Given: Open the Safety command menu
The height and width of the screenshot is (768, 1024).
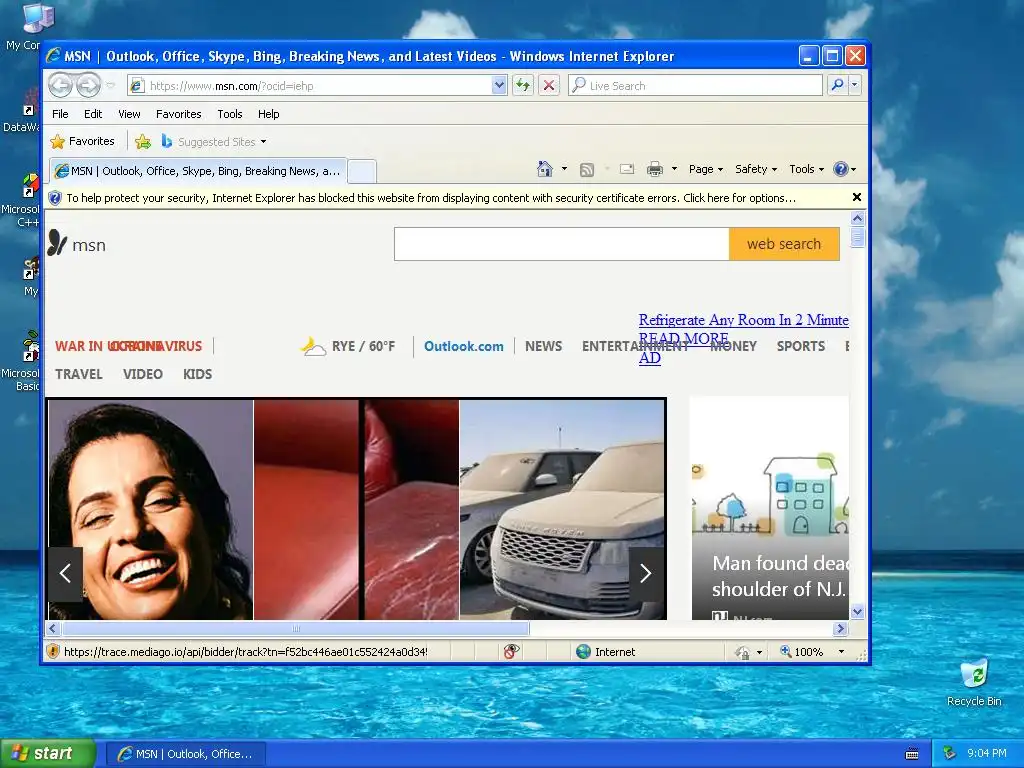Looking at the screenshot, I should point(756,169).
